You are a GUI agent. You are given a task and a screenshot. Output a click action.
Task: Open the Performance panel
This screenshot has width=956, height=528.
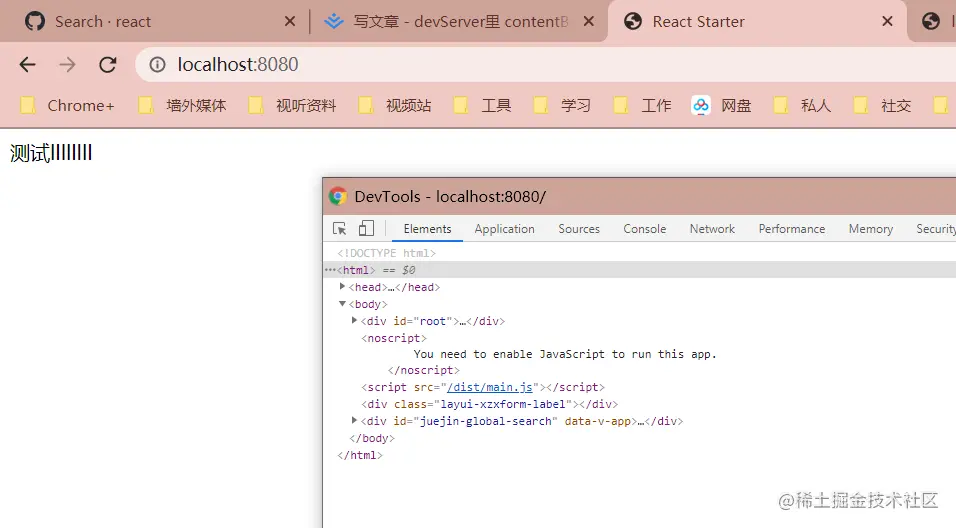click(x=791, y=229)
